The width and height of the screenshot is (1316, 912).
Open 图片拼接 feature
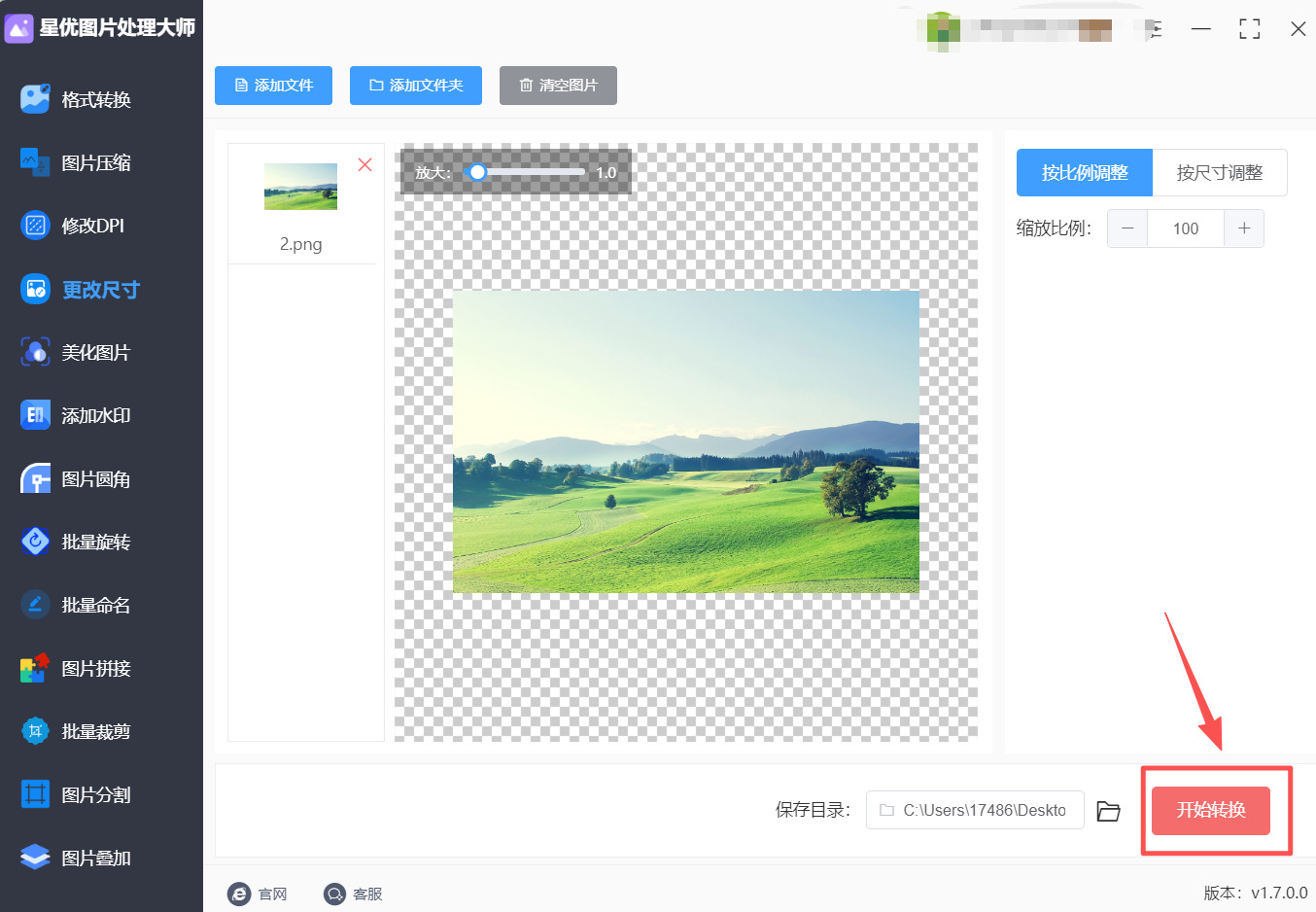96,668
